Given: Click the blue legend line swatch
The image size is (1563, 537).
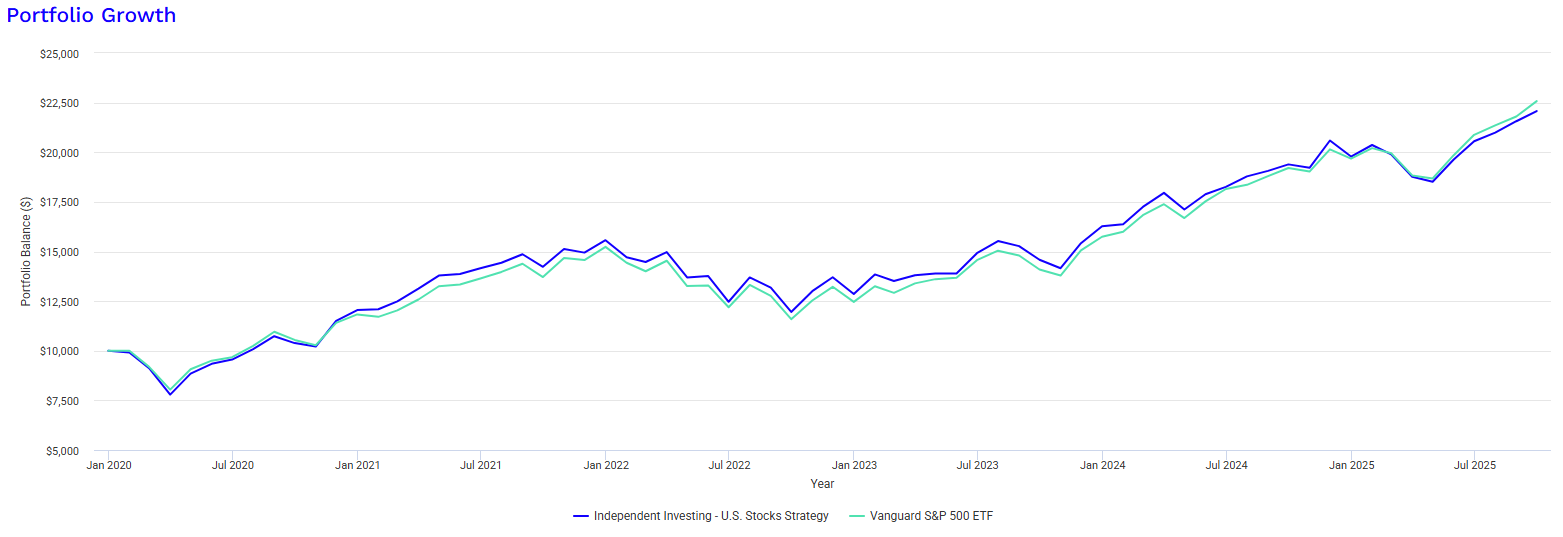Looking at the screenshot, I should pyautogui.click(x=581, y=516).
